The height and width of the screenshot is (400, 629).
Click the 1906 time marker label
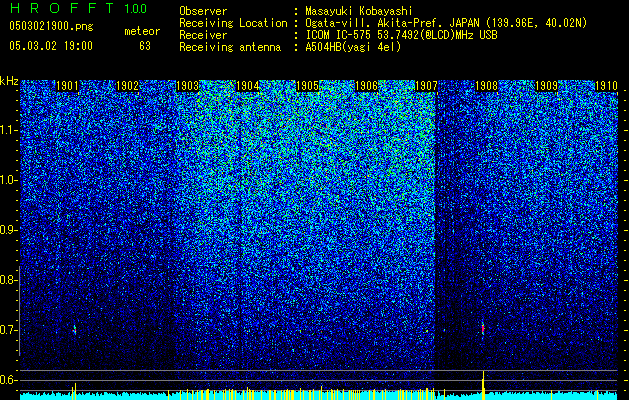click(x=367, y=86)
